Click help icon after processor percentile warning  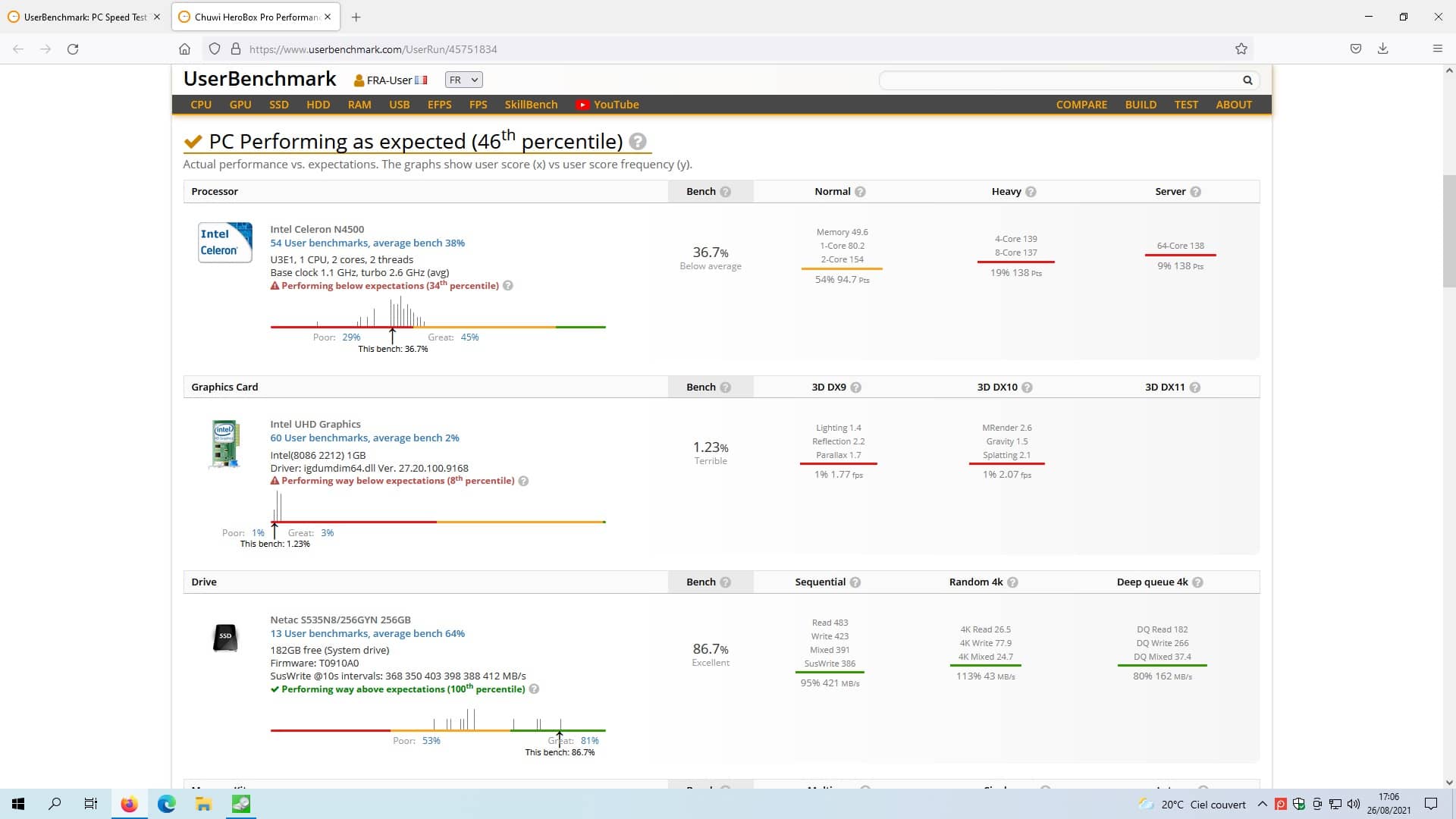(508, 286)
